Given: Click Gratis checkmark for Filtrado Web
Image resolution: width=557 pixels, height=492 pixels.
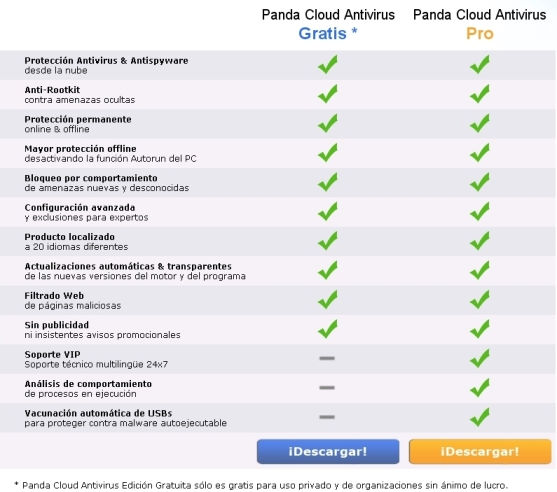Looking at the screenshot, I should click(328, 300).
